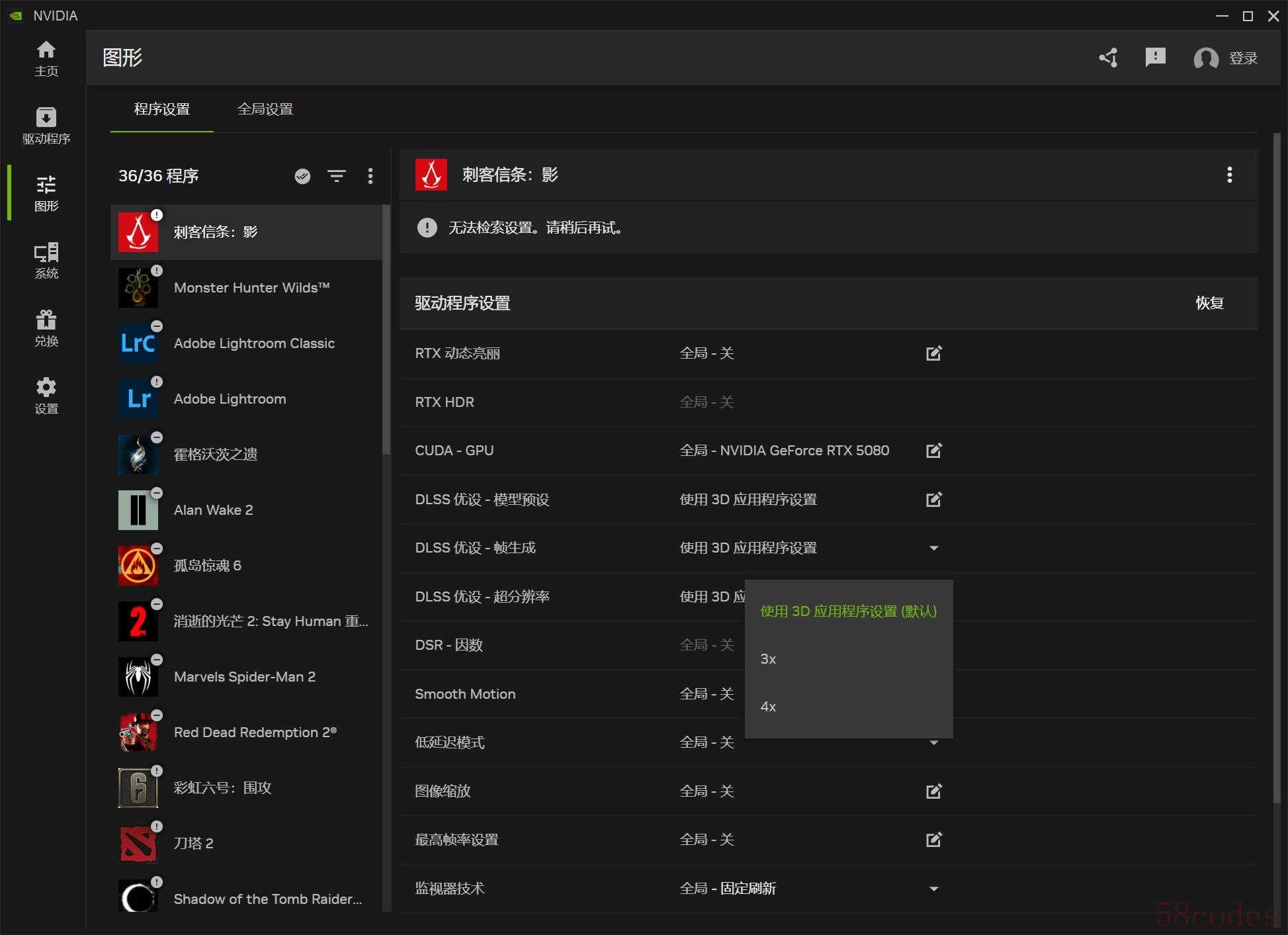Edit the CUDA - GPU setting
1288x935 pixels.
pos(933,451)
